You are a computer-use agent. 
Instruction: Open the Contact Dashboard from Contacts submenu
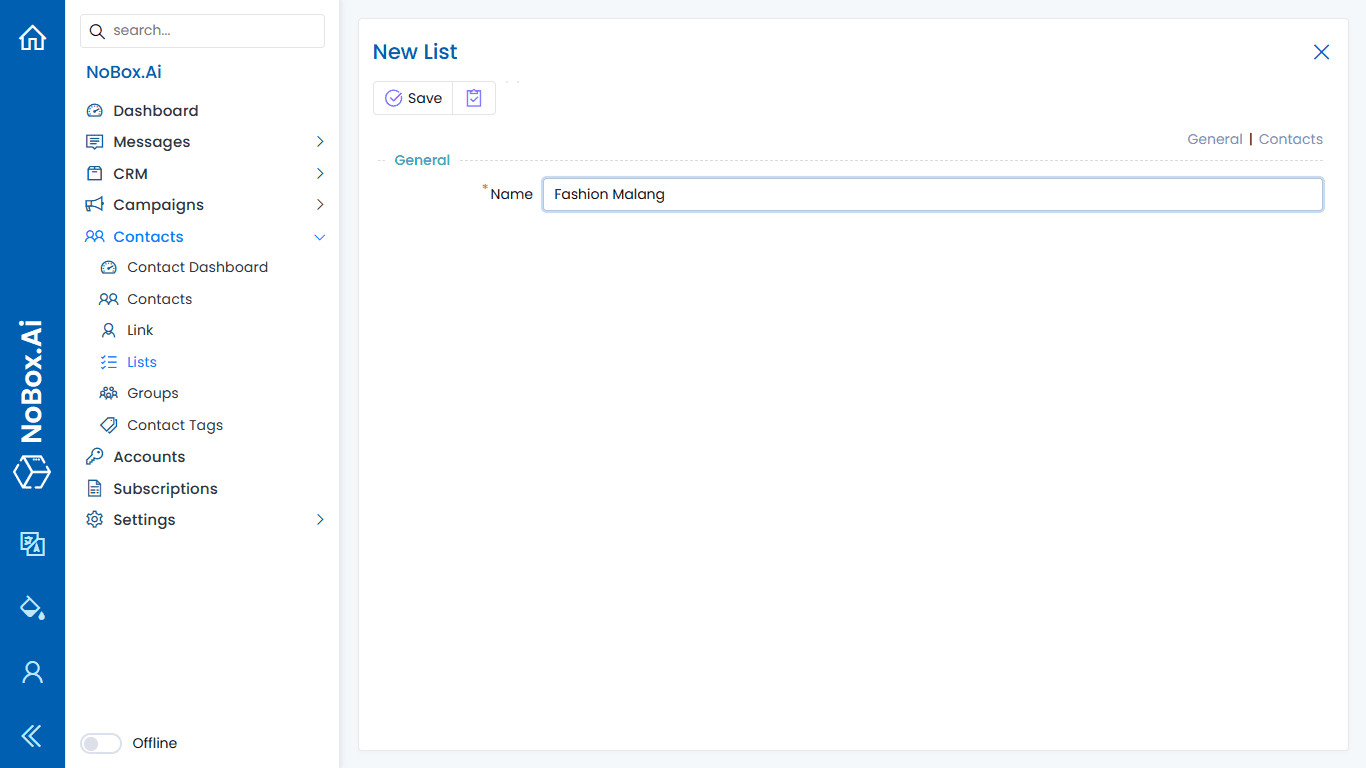197,267
